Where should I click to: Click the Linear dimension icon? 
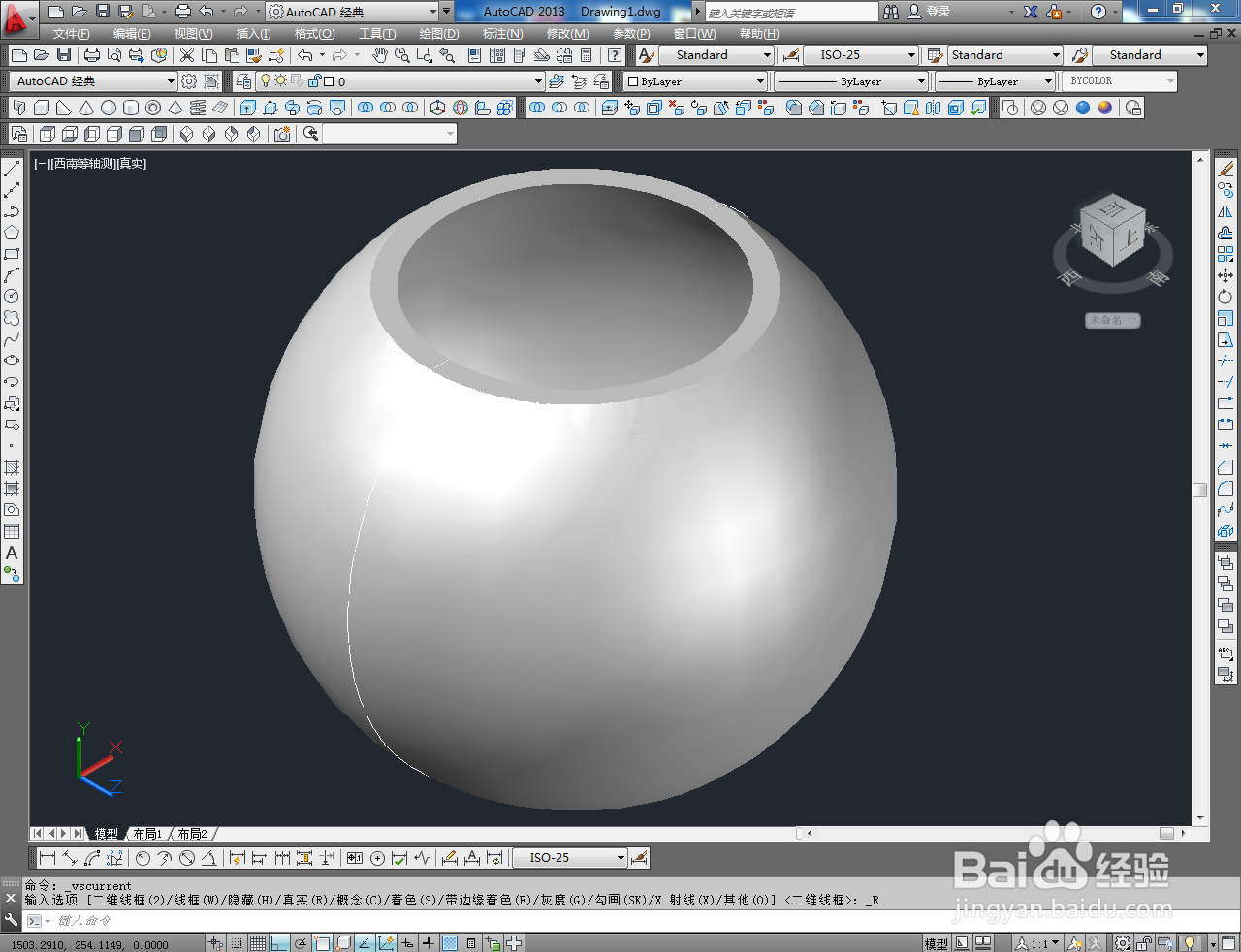pyautogui.click(x=47, y=858)
